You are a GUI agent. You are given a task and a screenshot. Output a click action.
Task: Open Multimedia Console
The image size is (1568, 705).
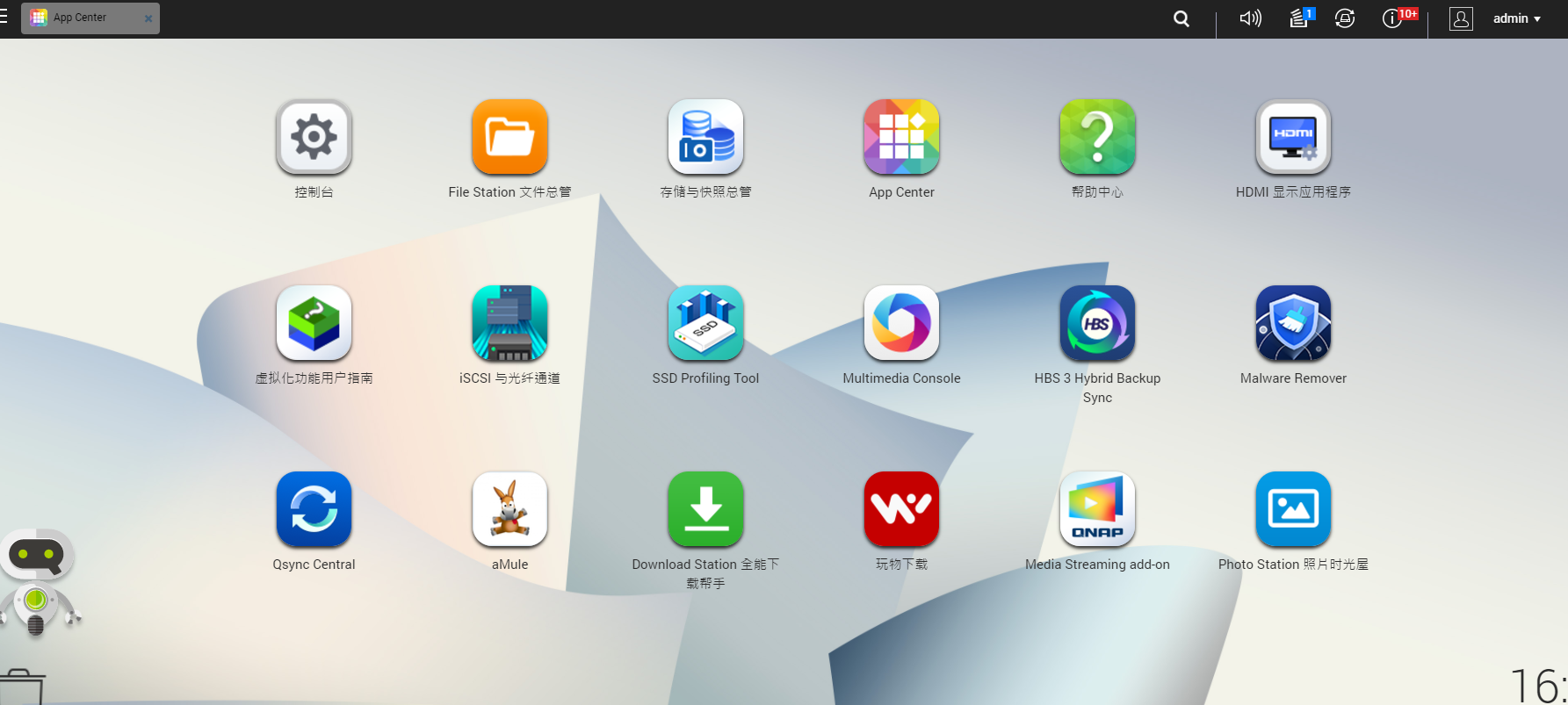[x=901, y=323]
